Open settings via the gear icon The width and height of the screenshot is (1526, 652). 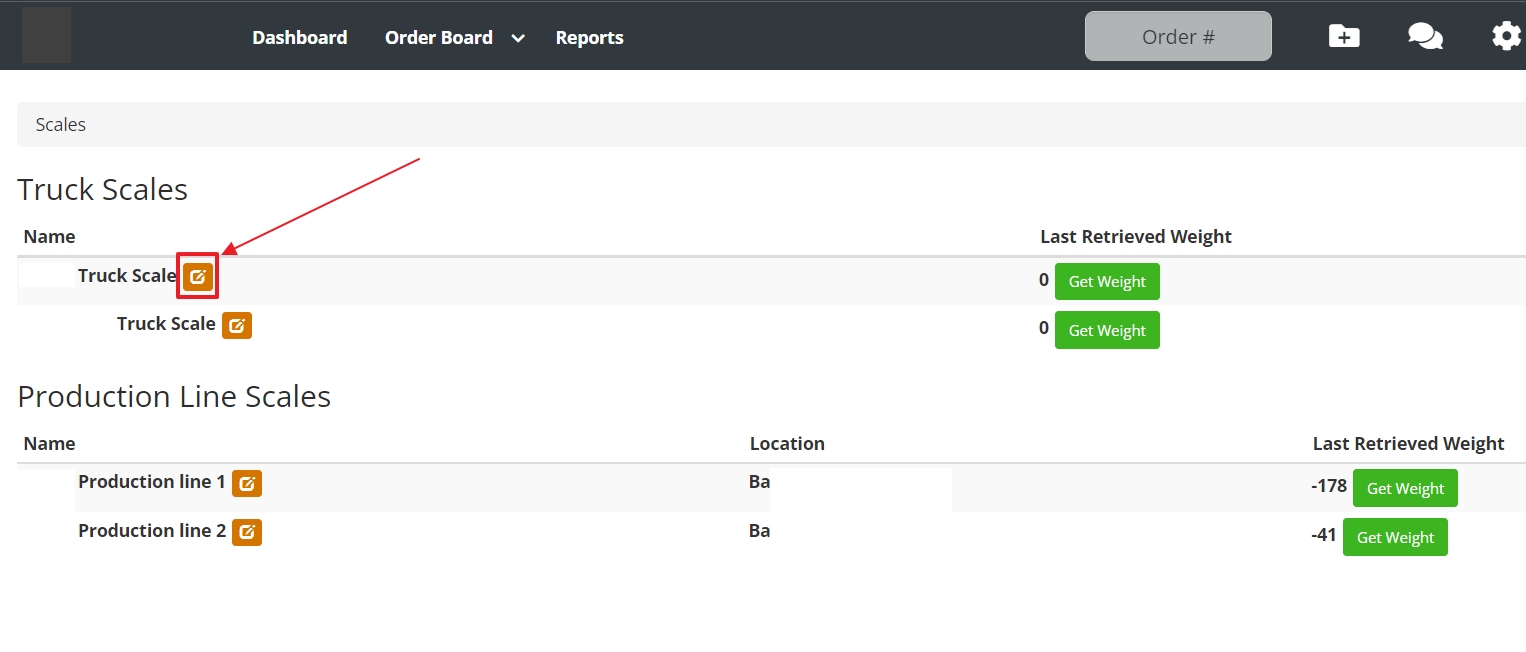coord(1505,37)
